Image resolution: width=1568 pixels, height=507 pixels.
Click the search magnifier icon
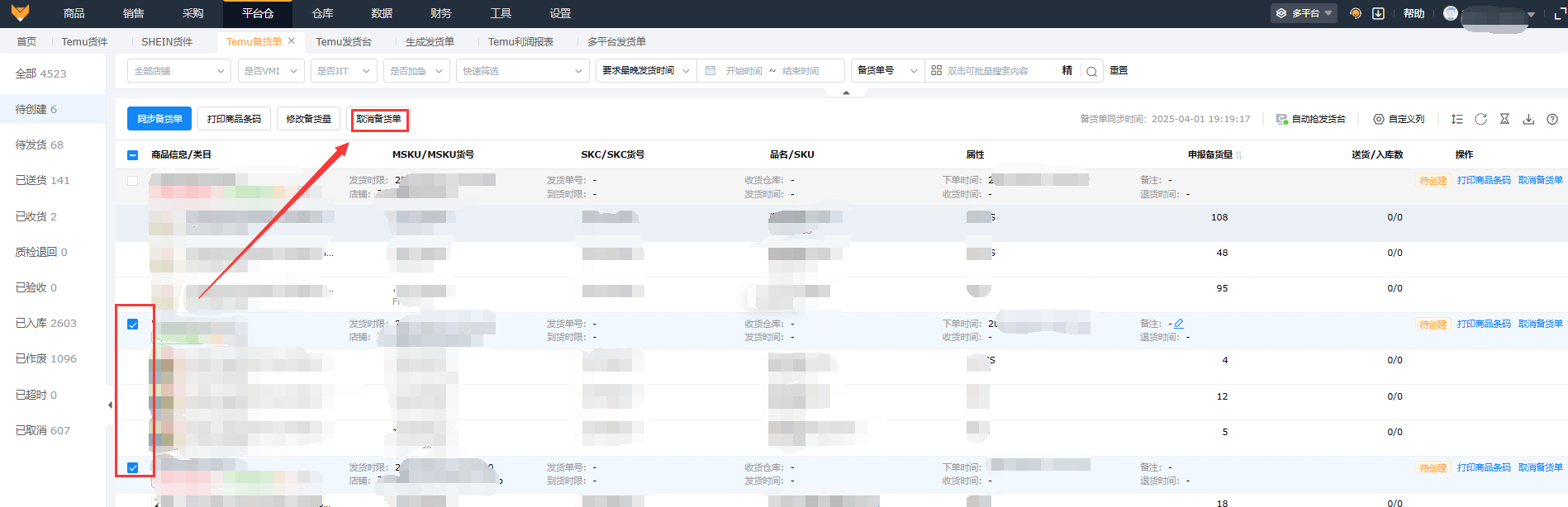tap(1091, 72)
